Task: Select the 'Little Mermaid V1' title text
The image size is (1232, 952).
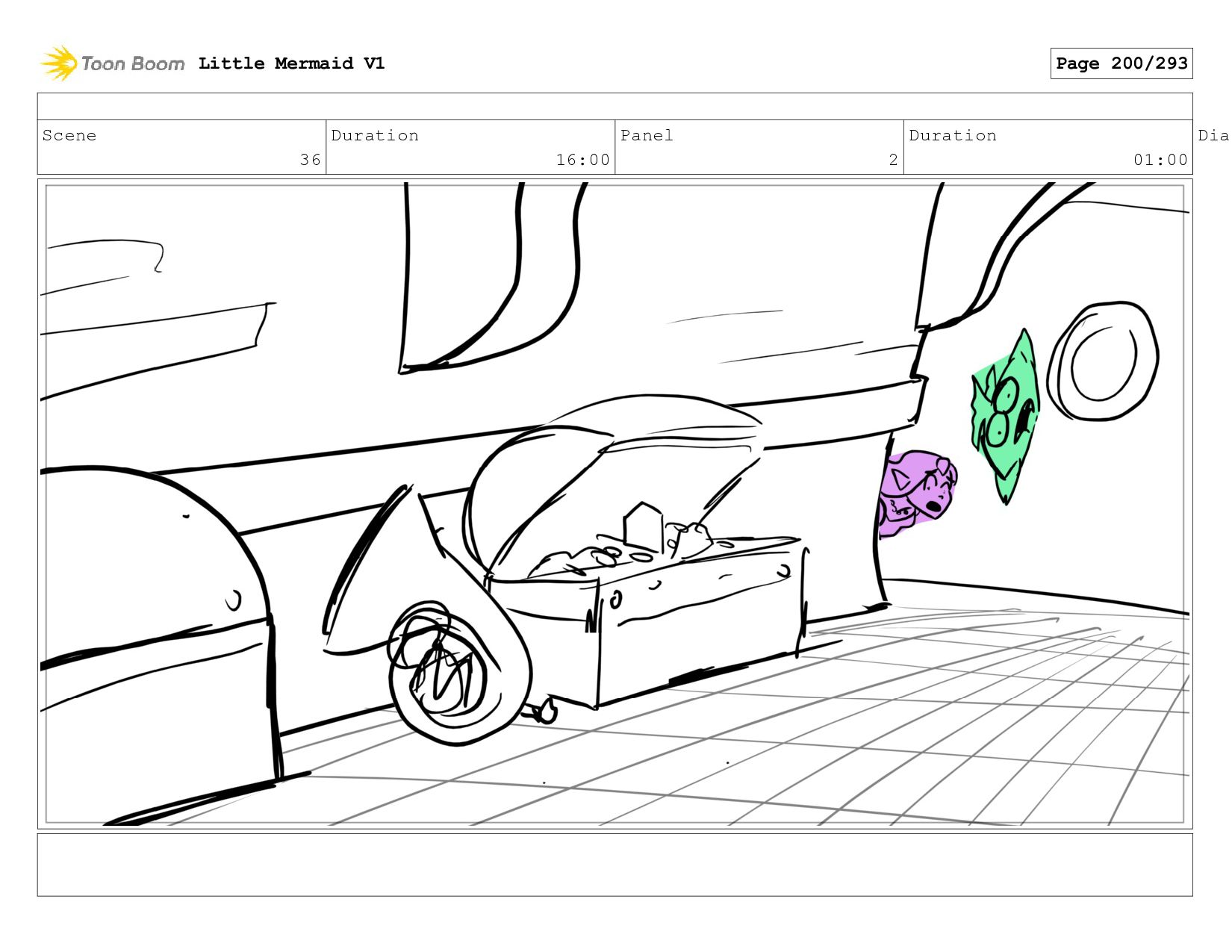Action: coord(291,63)
